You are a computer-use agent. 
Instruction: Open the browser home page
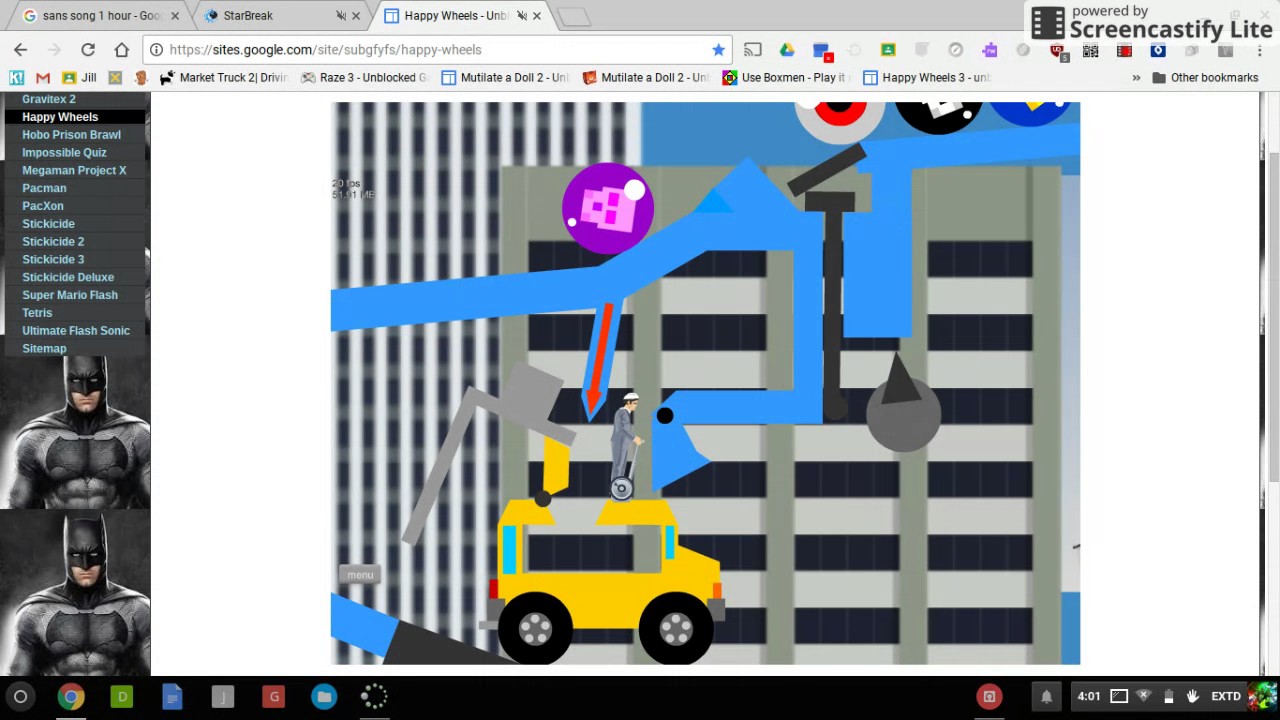pyautogui.click(x=122, y=49)
